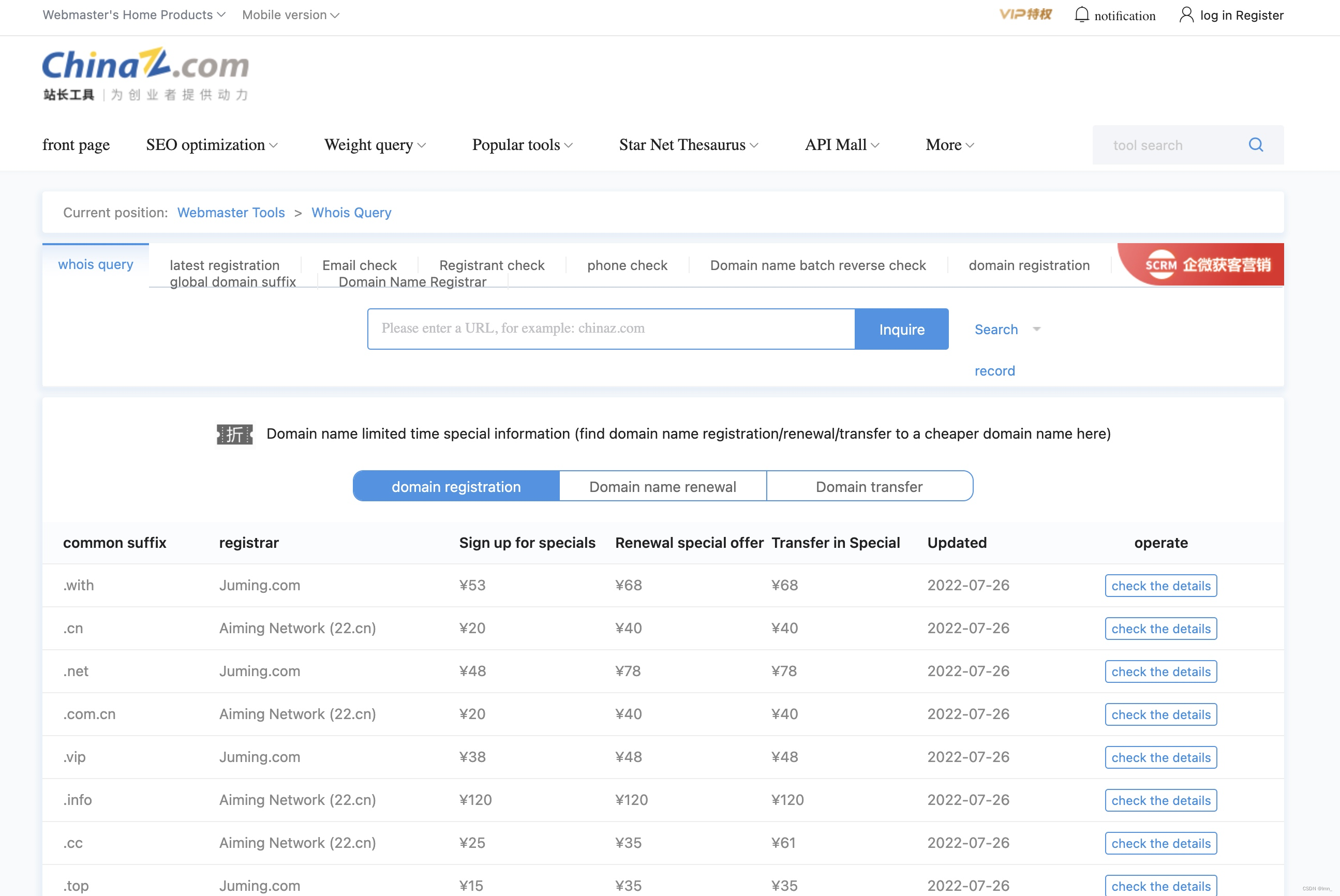Check the details for .info suffix
1340x896 pixels.
1160,800
